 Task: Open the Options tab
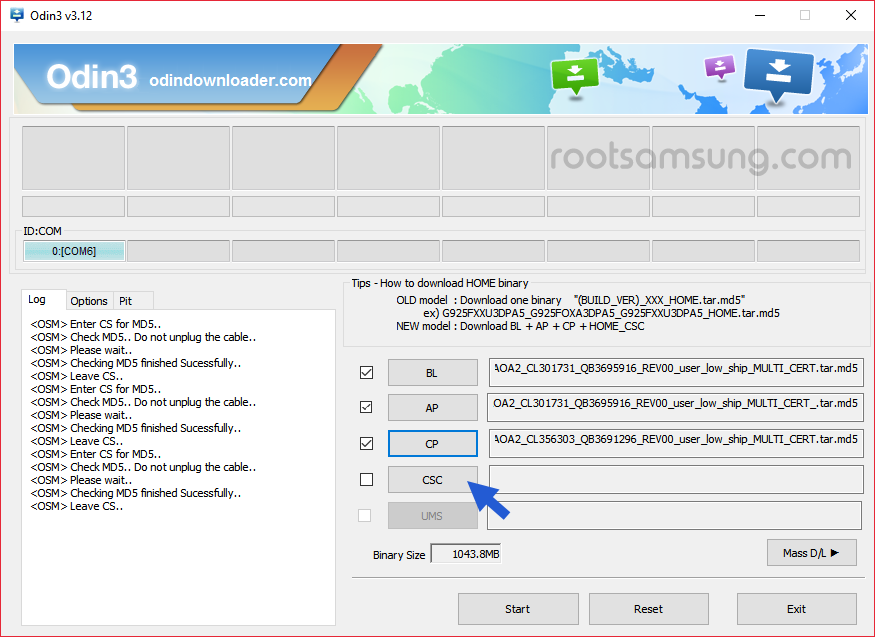click(x=89, y=301)
